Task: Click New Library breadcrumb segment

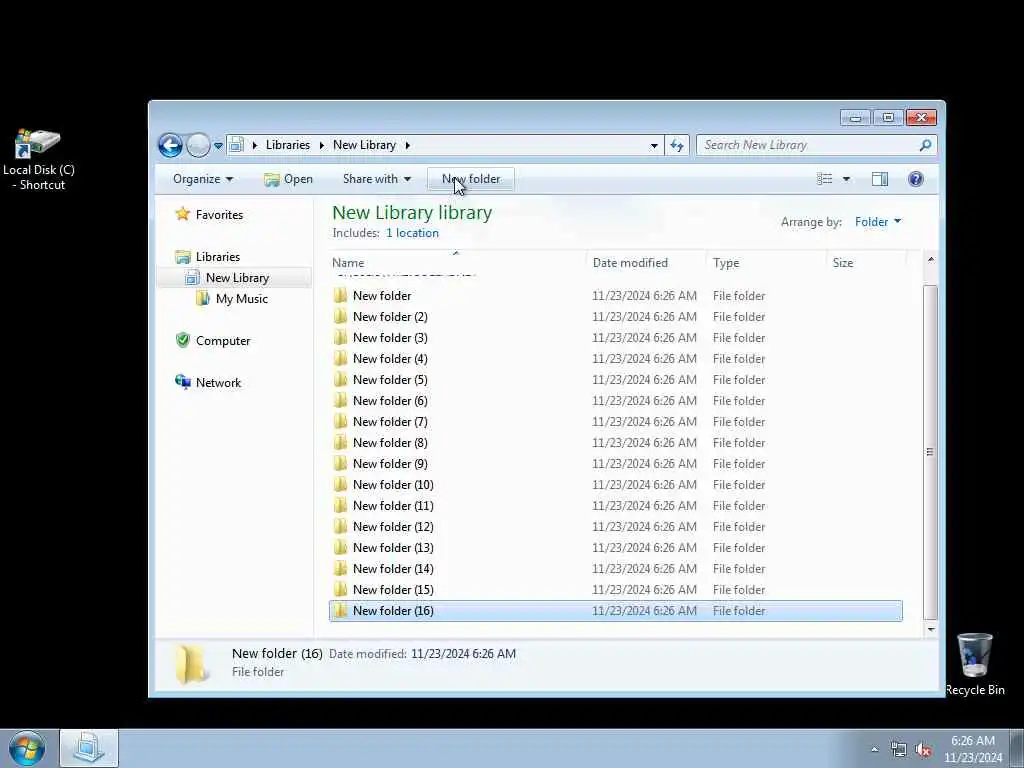Action: coord(364,145)
